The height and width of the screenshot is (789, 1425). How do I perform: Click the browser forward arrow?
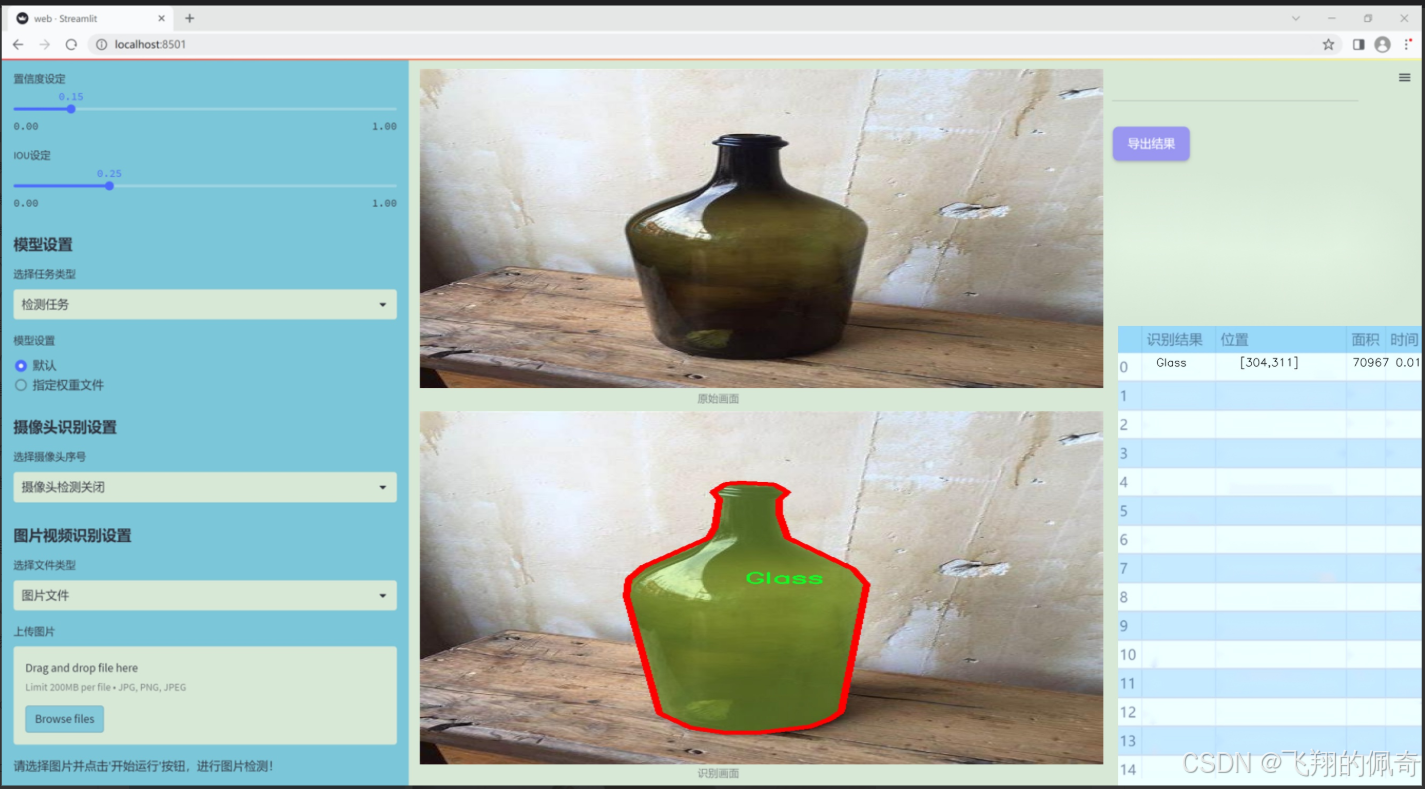pos(45,44)
